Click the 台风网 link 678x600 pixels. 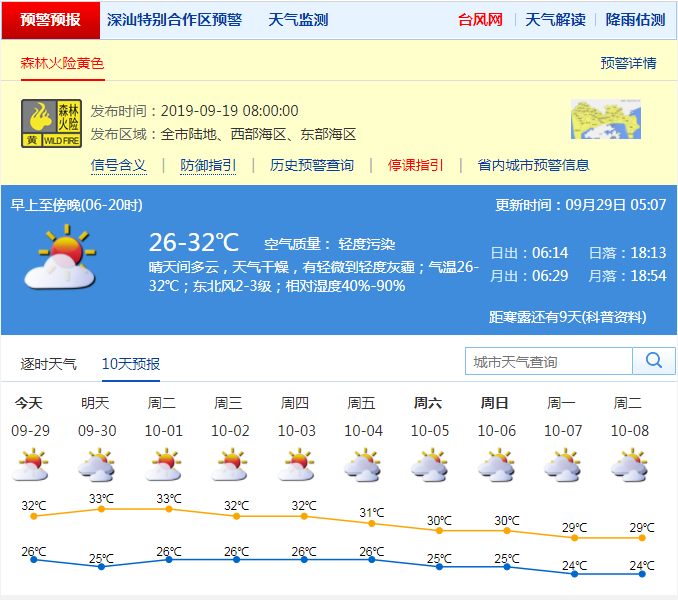[x=480, y=20]
